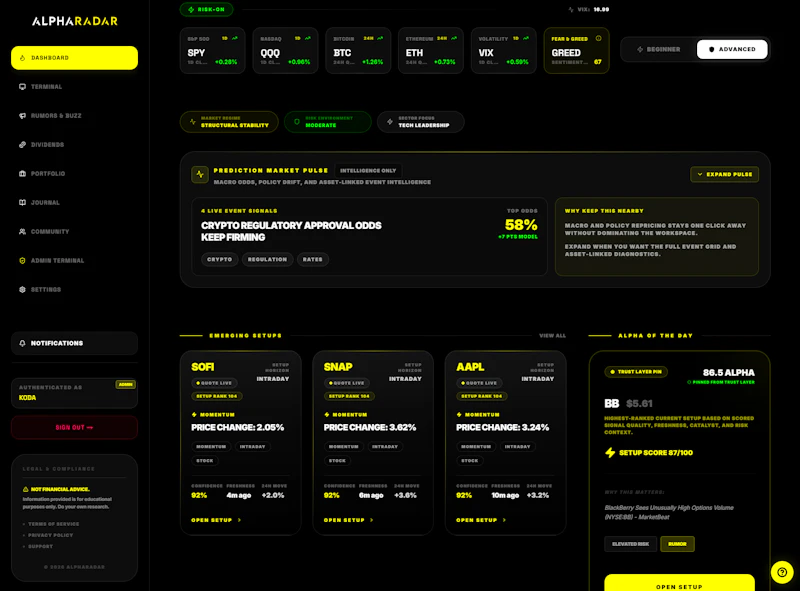Click the Fear & Greed info icon
Viewport: 800px width, 591px height.
pos(598,38)
